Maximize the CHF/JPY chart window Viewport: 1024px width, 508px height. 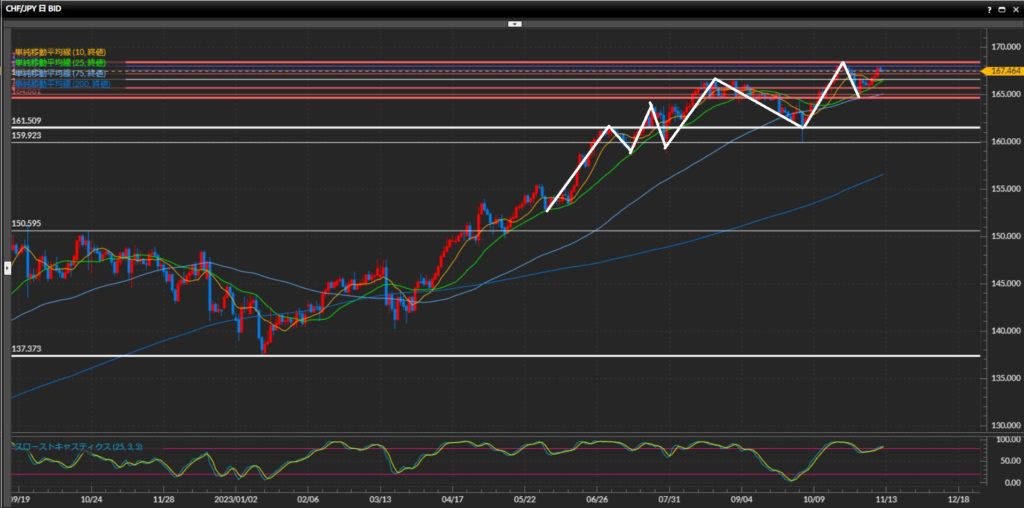[1001, 9]
